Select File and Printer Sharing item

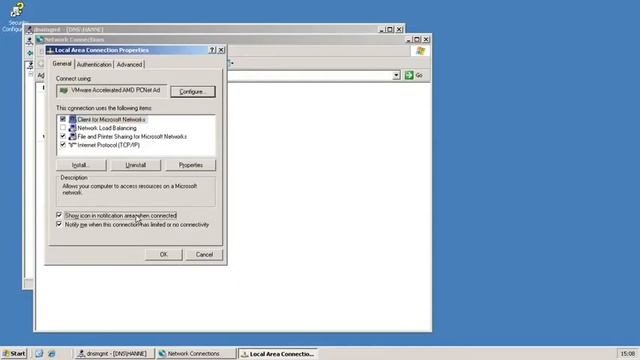(132, 136)
